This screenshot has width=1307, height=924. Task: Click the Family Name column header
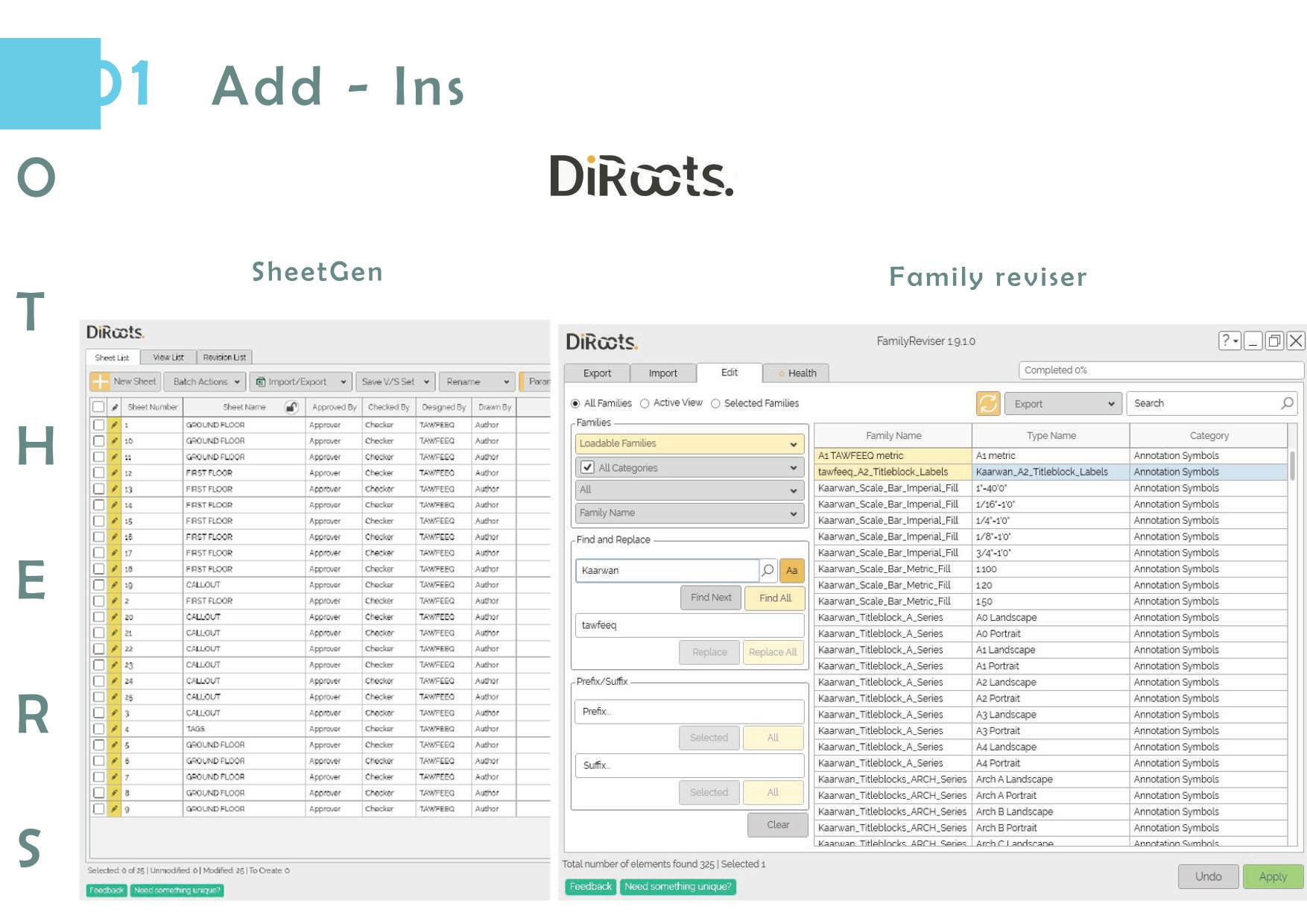(893, 435)
